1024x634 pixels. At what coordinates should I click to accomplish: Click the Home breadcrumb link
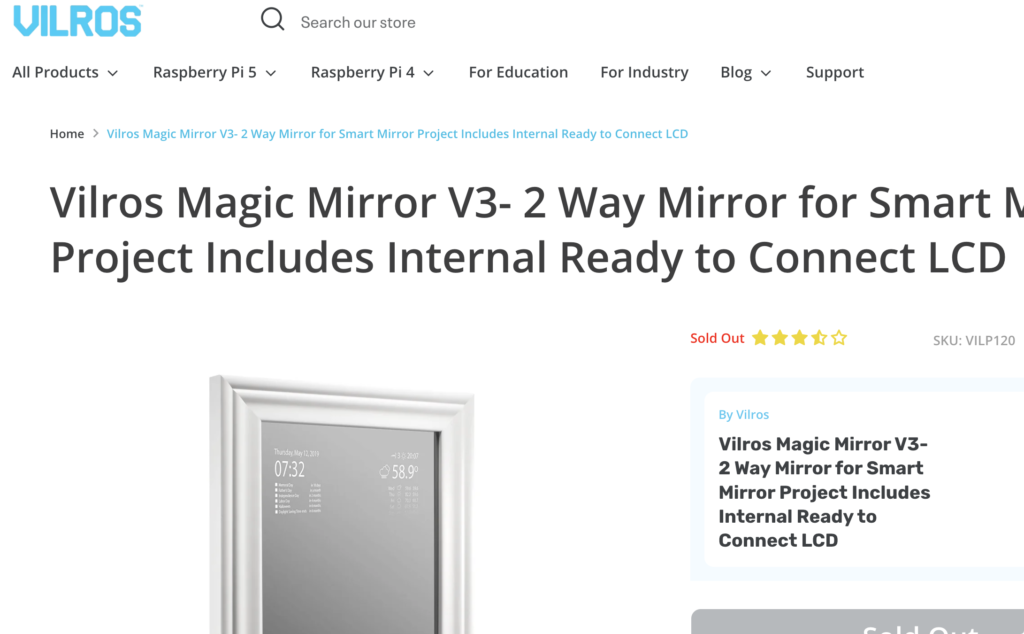click(x=67, y=133)
